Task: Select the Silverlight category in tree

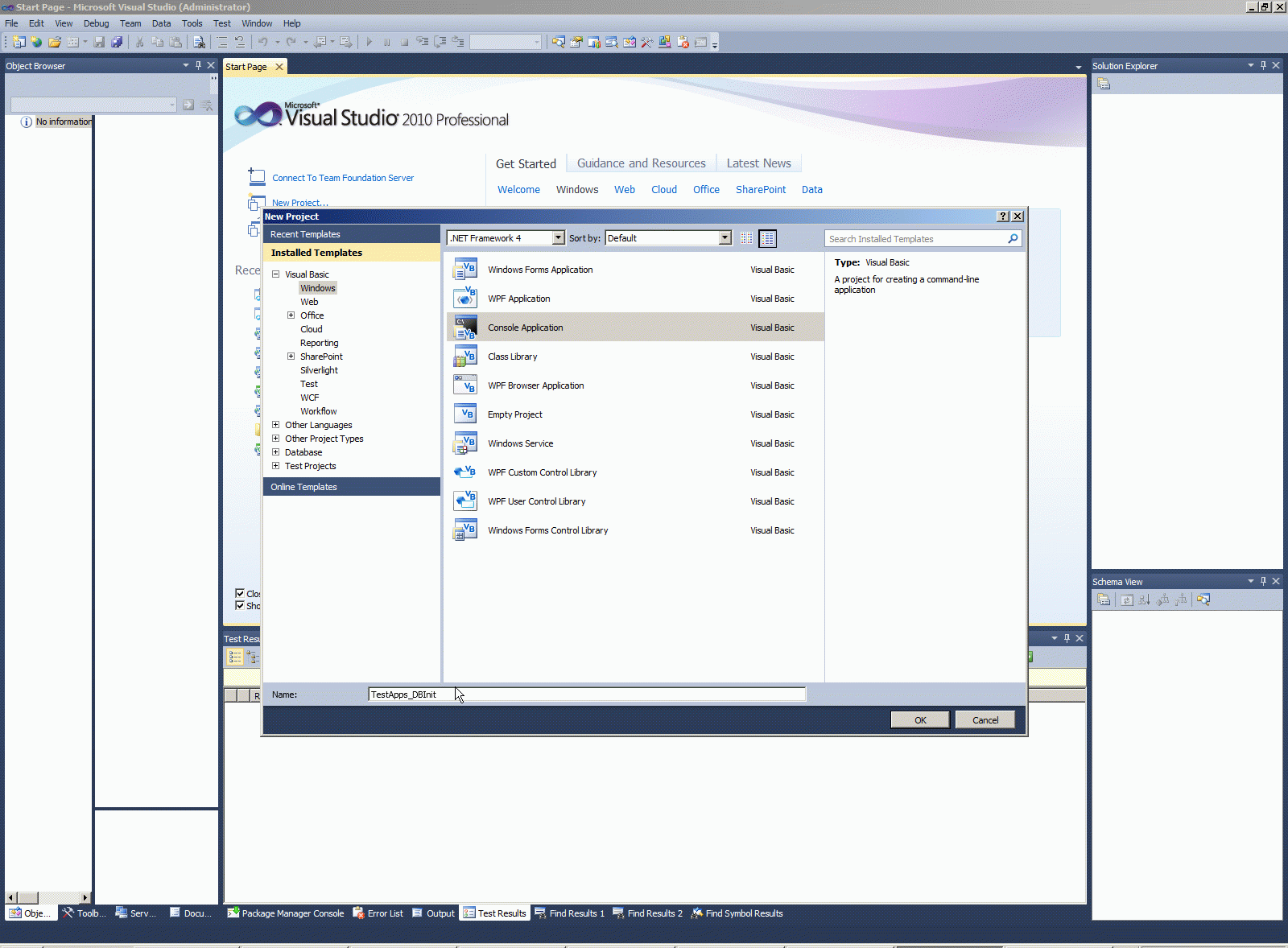Action: [319, 370]
